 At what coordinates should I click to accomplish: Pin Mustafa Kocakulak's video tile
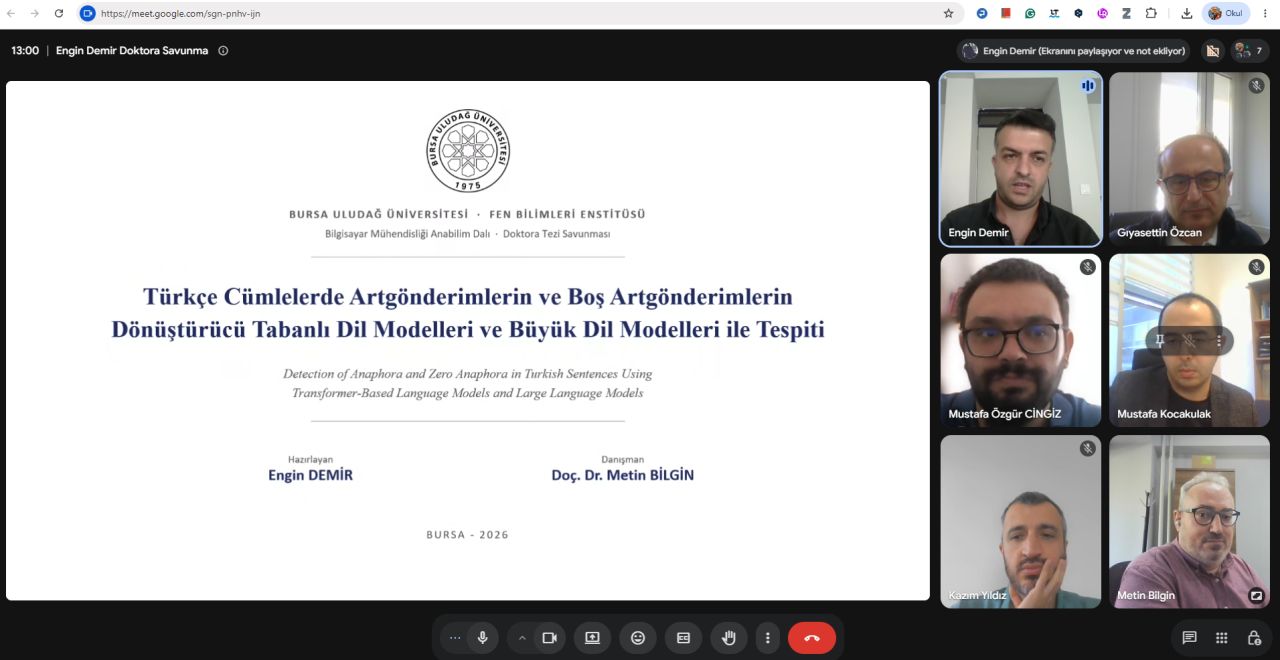(x=1160, y=341)
